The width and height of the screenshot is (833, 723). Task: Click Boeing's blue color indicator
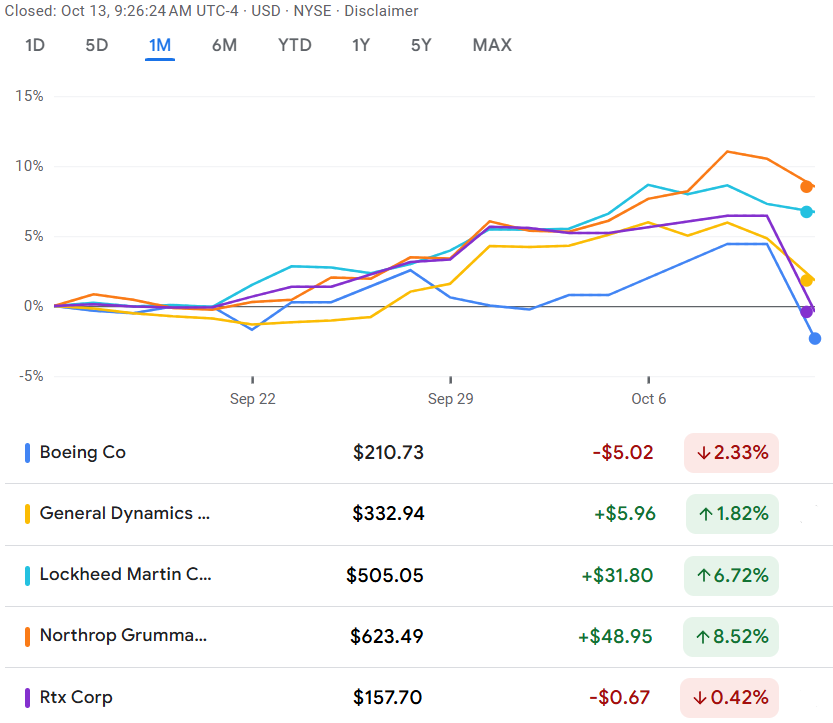pyautogui.click(x=27, y=453)
